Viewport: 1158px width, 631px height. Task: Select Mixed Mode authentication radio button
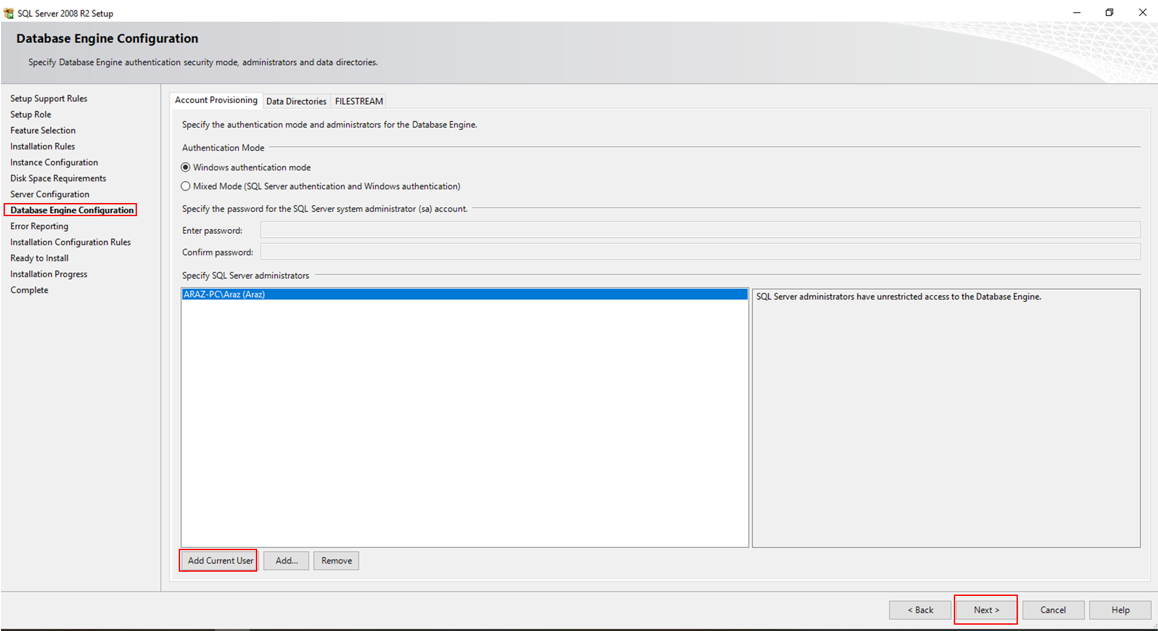(185, 186)
